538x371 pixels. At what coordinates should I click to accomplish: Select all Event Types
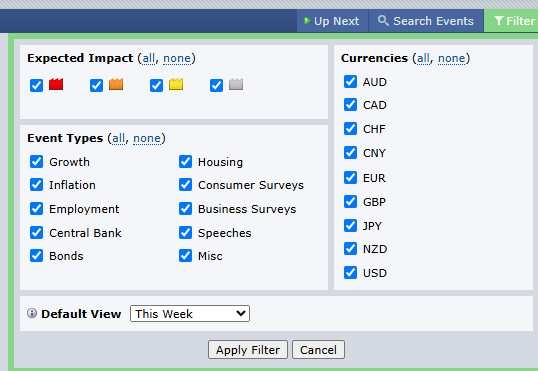coord(118,138)
